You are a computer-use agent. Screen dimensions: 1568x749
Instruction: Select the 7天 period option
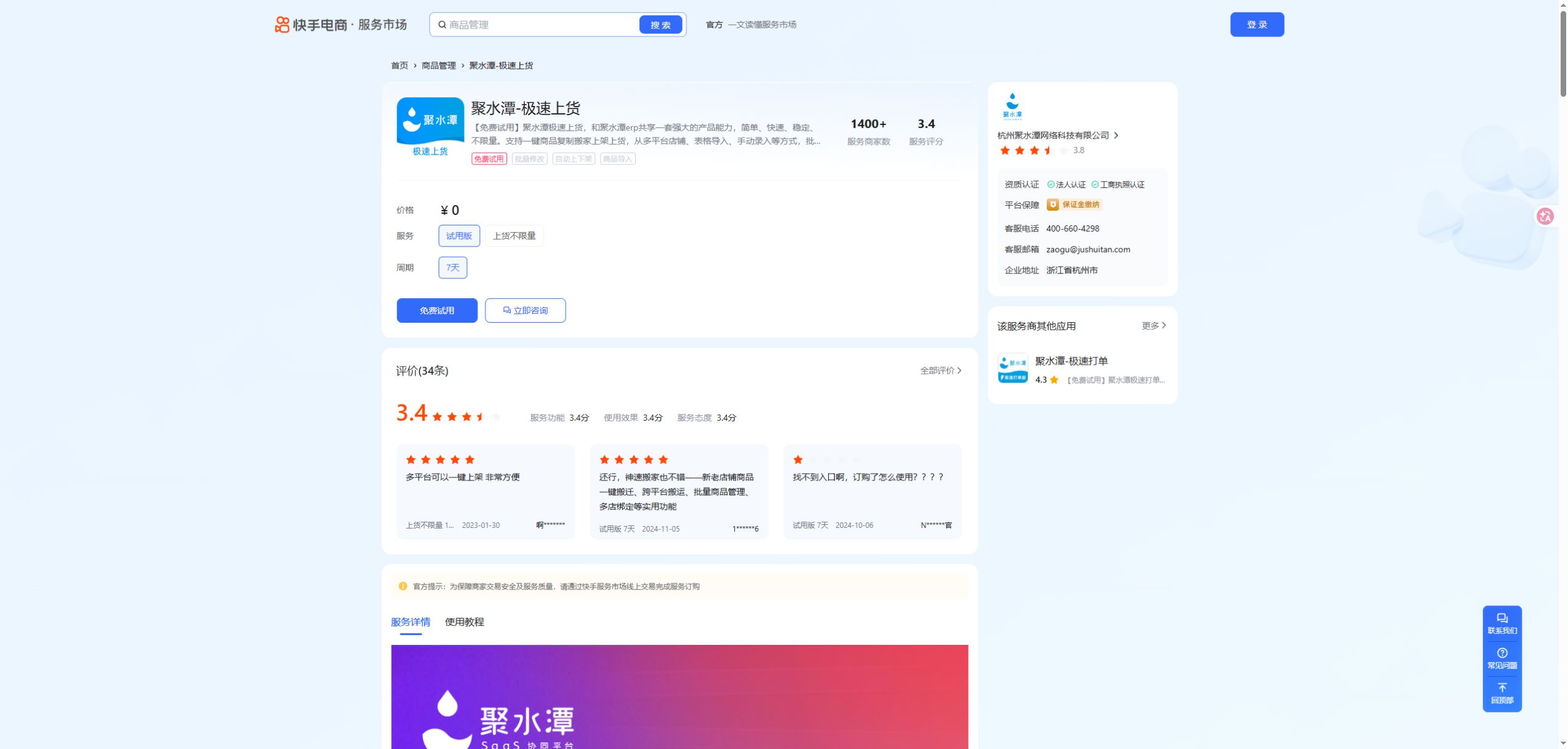click(453, 267)
